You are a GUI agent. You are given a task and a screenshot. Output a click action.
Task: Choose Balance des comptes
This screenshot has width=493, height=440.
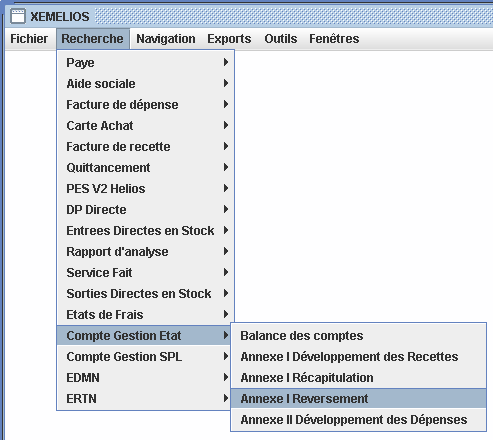[x=358, y=336]
